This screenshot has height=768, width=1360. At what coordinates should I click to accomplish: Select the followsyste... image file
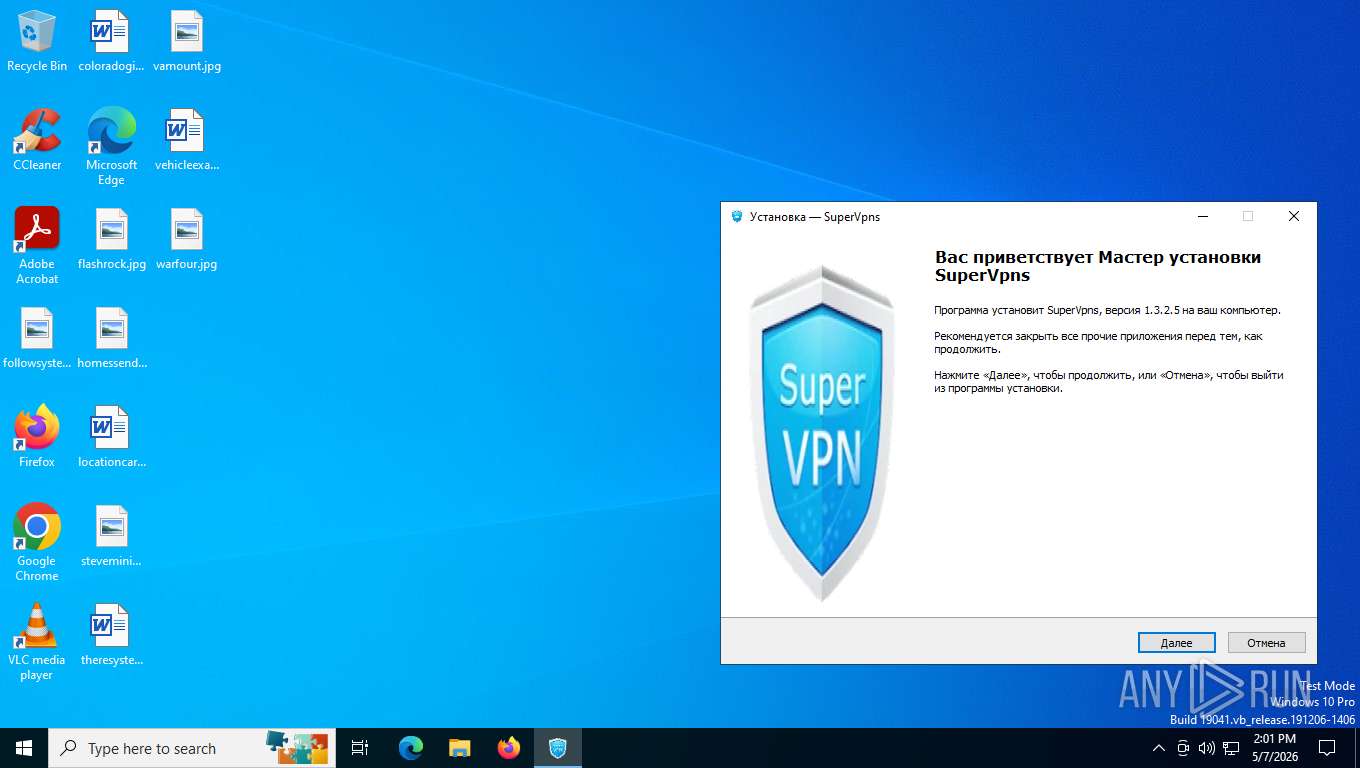(x=37, y=338)
